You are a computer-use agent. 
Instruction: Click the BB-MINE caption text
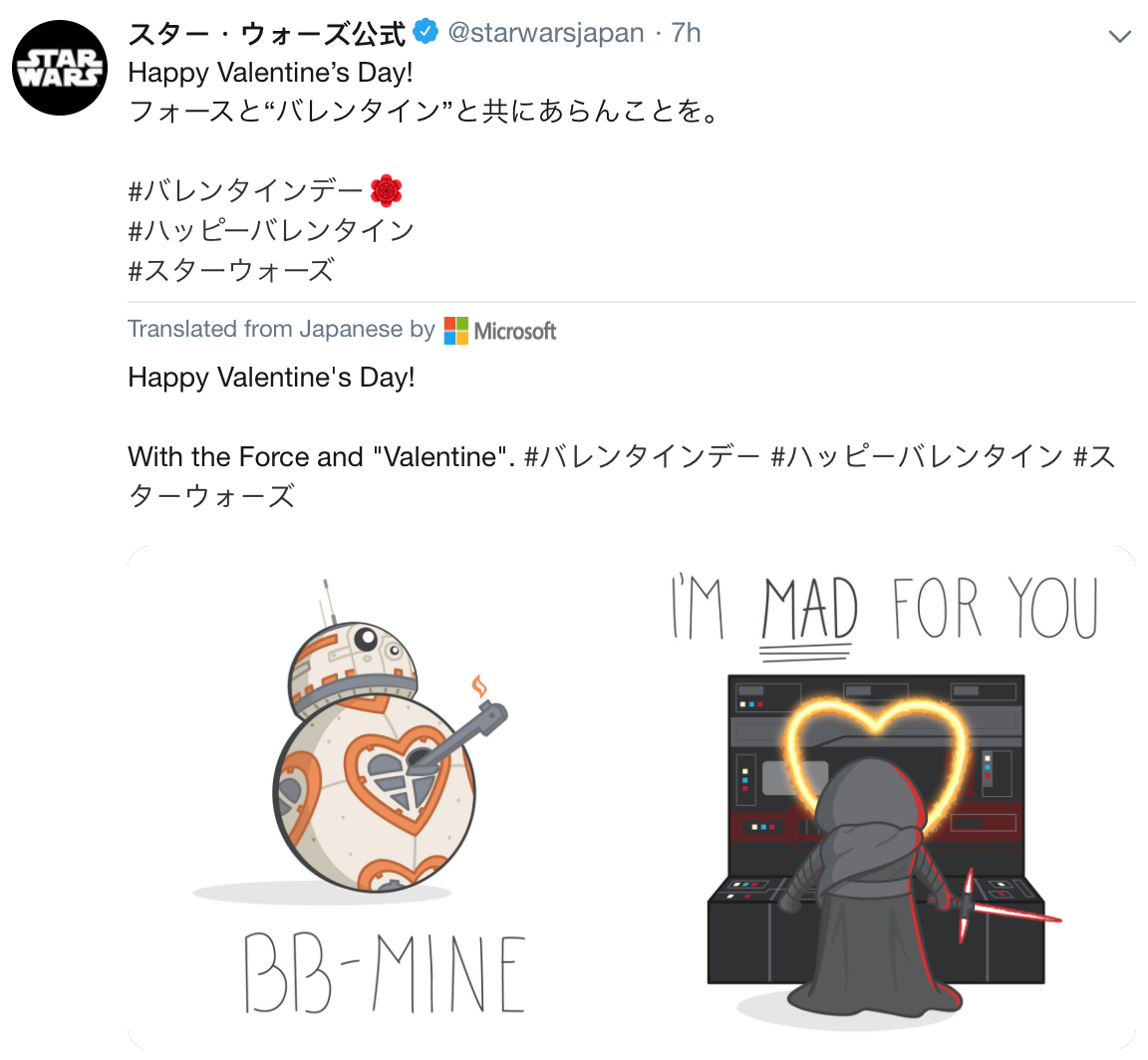click(385, 973)
